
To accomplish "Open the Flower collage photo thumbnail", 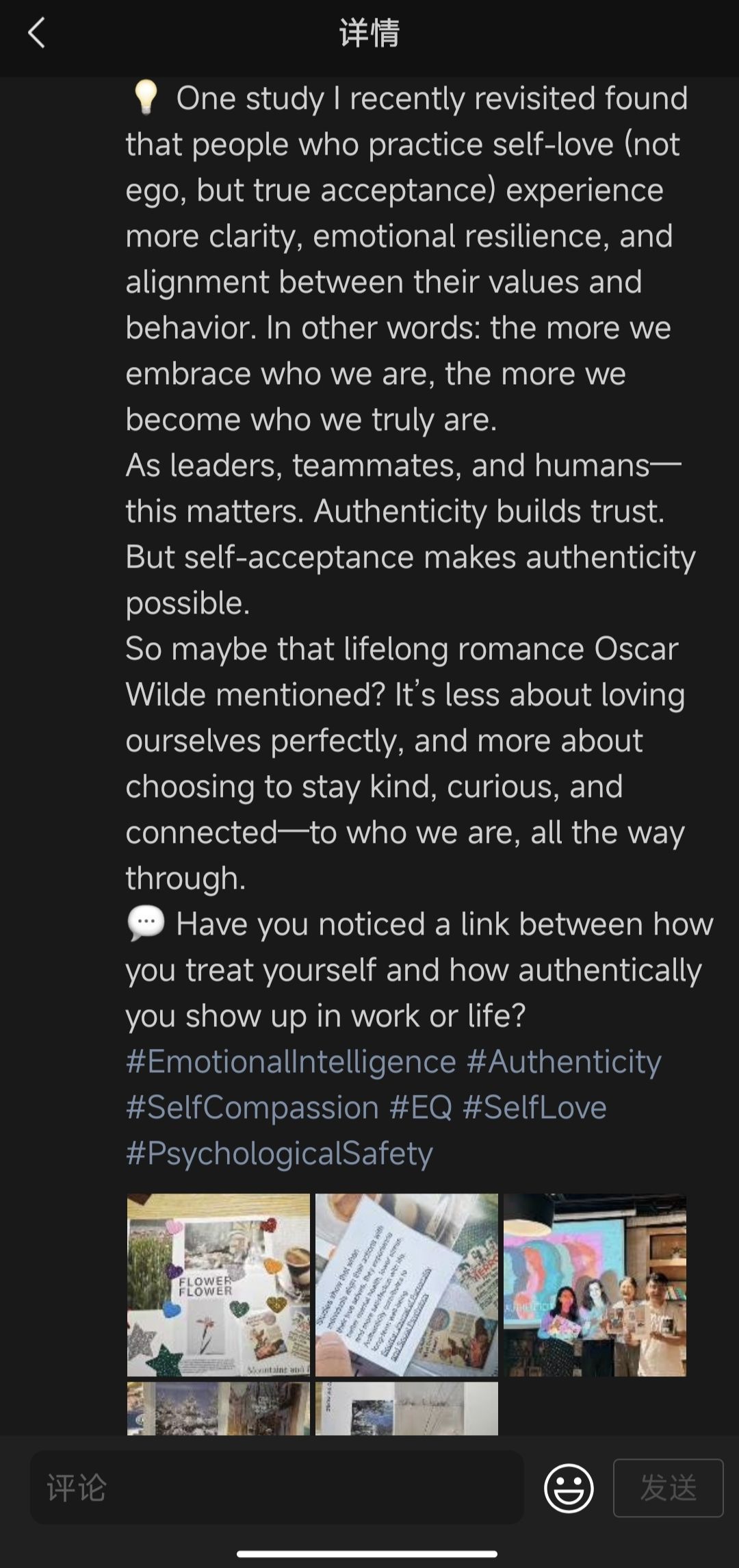I will tap(218, 1285).
